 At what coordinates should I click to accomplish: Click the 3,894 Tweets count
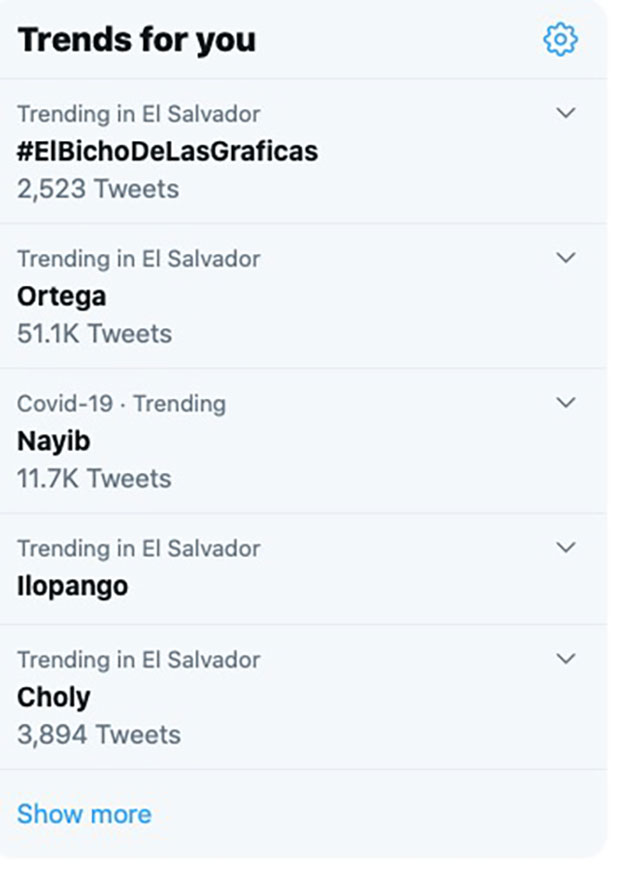coord(99,735)
